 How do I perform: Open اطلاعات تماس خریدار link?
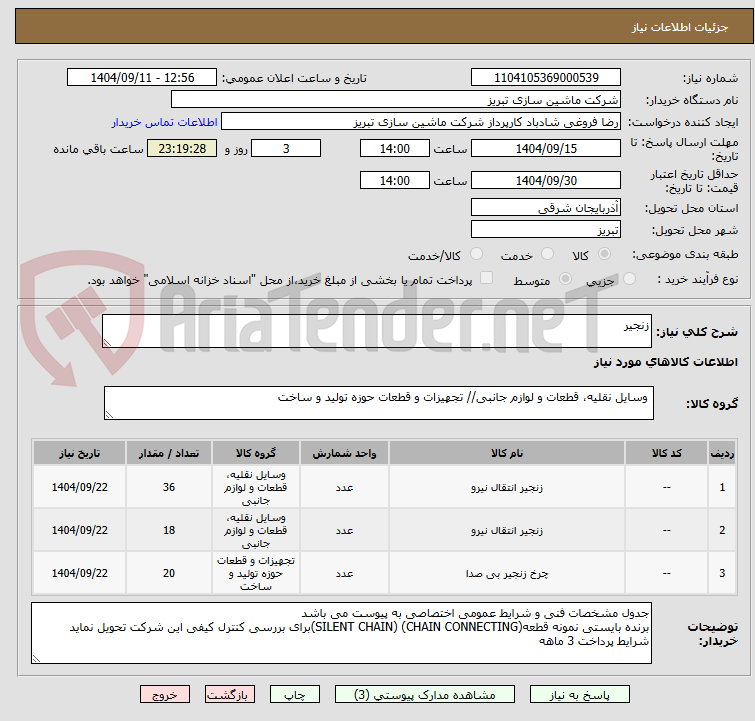(165, 122)
